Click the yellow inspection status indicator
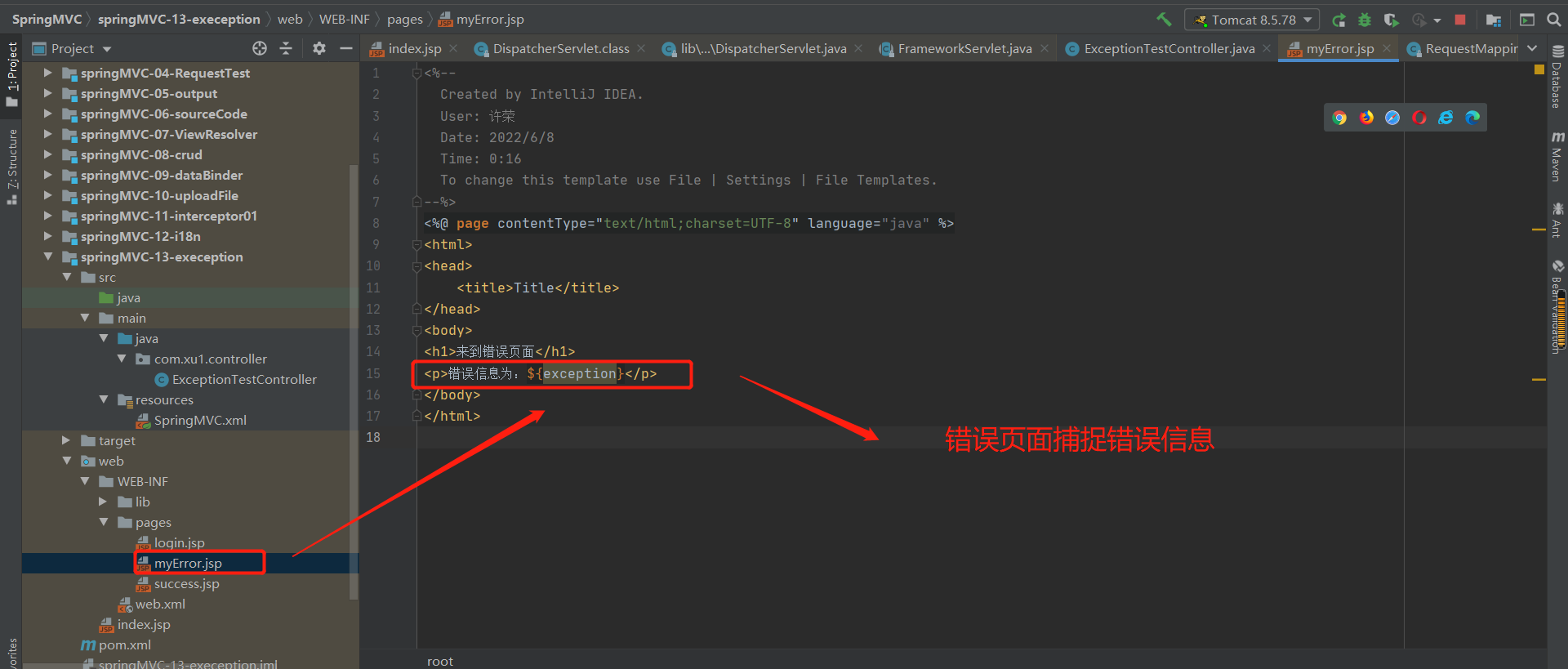Viewport: 1568px width, 669px height. (x=1539, y=69)
